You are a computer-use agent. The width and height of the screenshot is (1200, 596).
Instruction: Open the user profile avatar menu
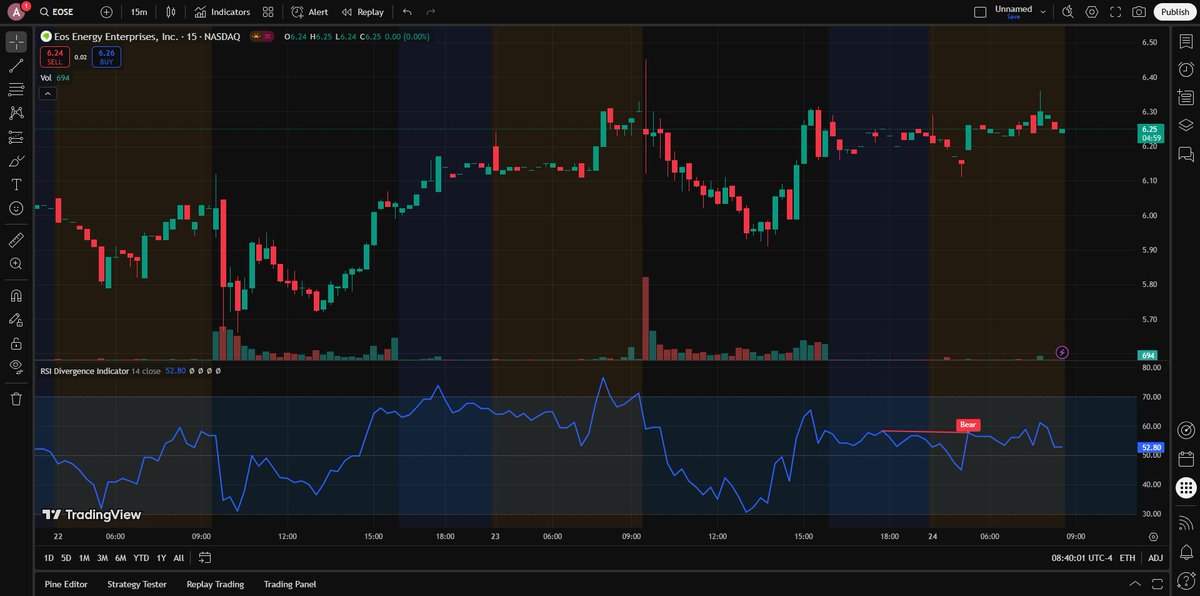tap(16, 12)
